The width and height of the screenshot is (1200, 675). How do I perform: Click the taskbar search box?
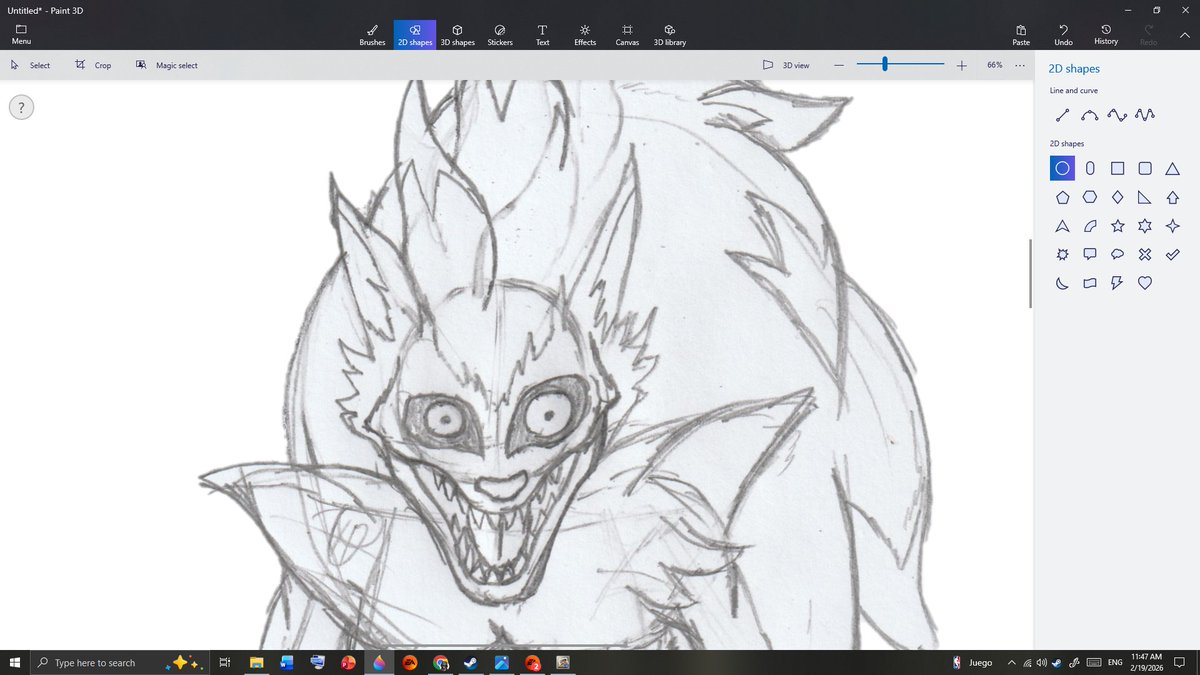tap(118, 662)
